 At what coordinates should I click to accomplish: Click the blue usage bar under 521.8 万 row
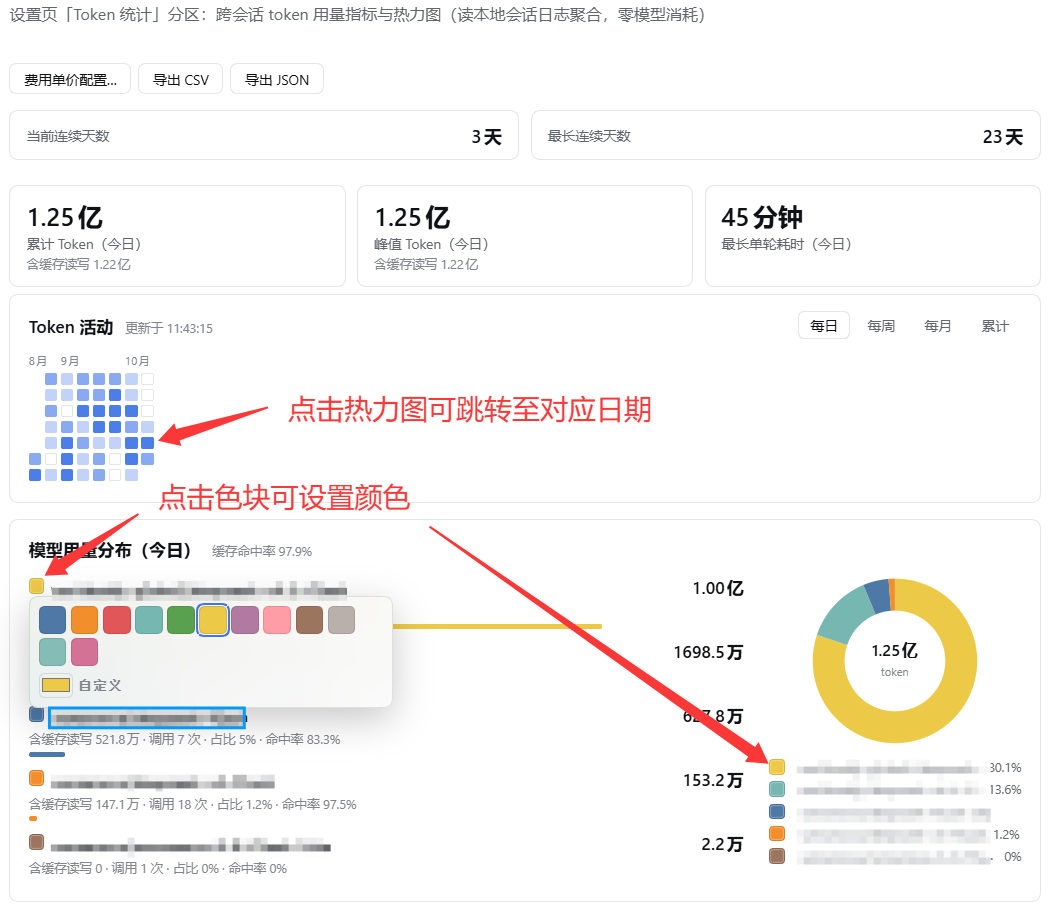point(47,755)
